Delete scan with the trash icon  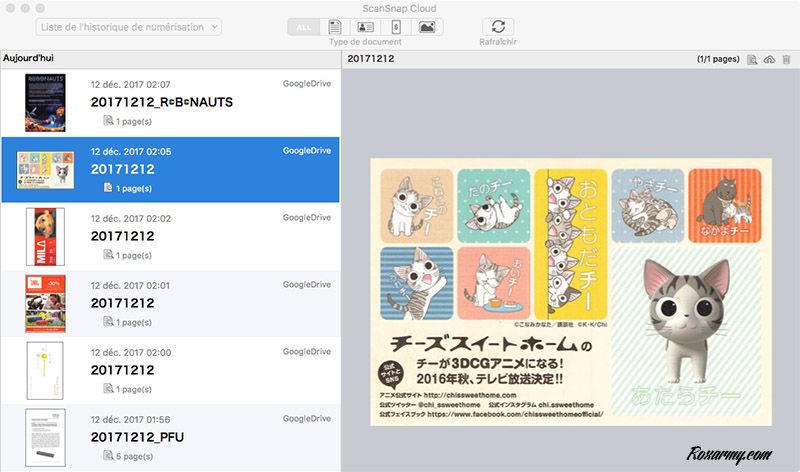coord(785,60)
